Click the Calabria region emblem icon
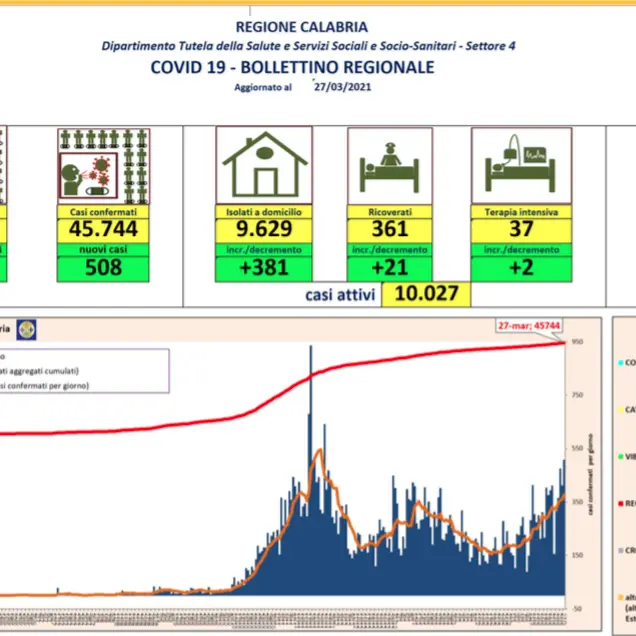The height and width of the screenshot is (636, 636). coord(26,330)
